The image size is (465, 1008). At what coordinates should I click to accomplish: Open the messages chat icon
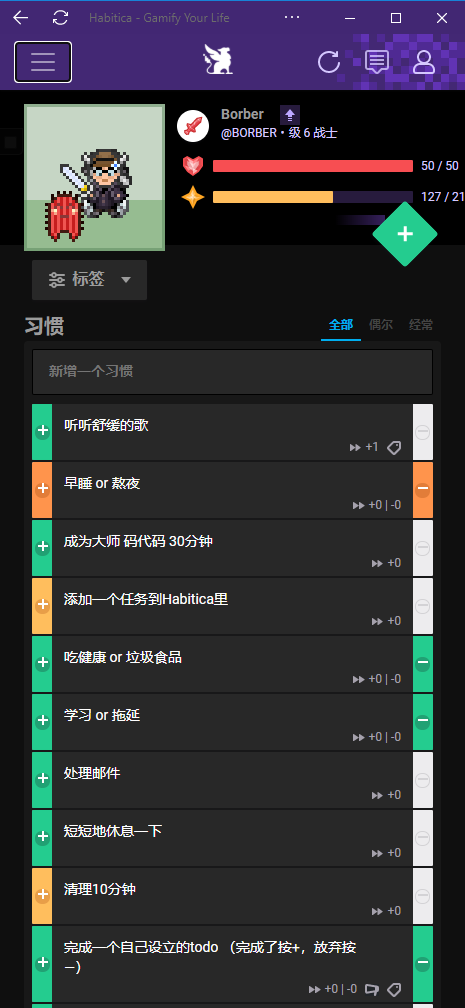tap(376, 62)
